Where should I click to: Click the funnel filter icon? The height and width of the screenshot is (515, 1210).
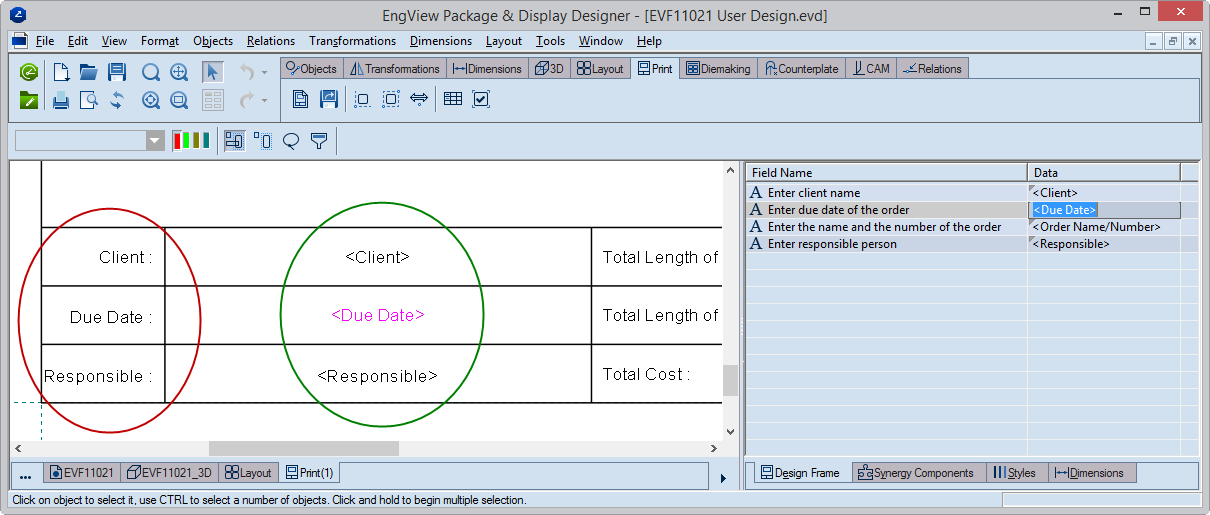[x=319, y=140]
